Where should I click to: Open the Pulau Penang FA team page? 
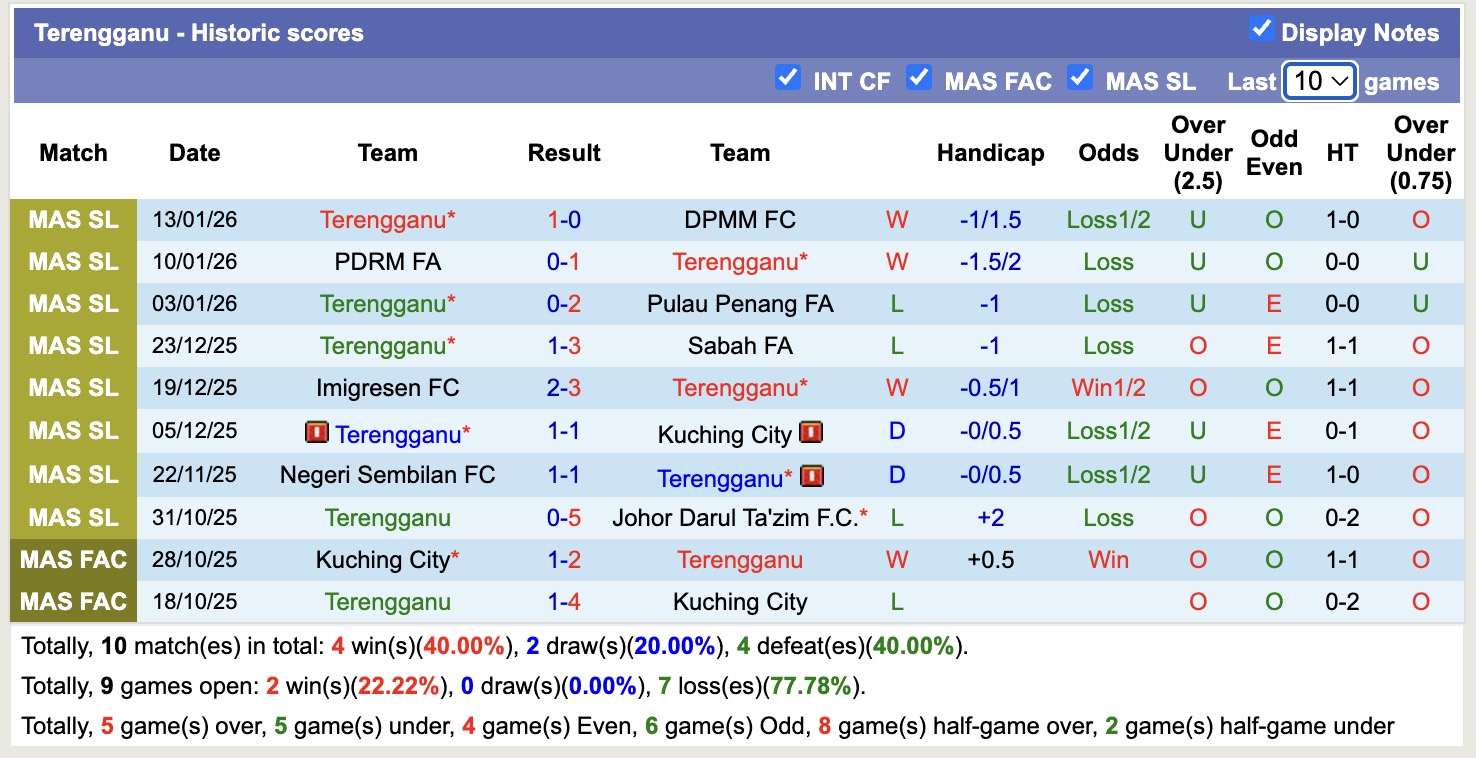(x=740, y=303)
